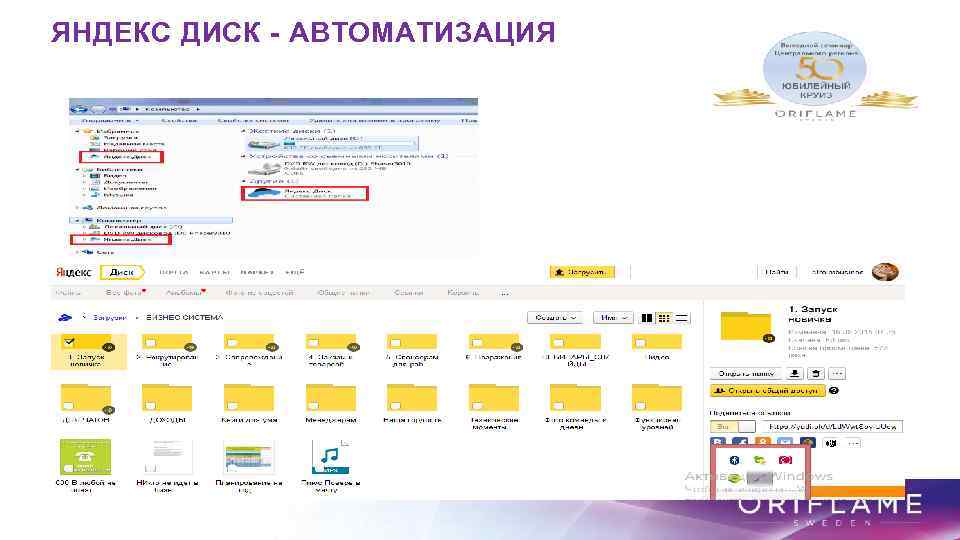The height and width of the screenshot is (540, 960).
Task: Collapse the Компьютер tree node
Action: pyautogui.click(x=78, y=220)
